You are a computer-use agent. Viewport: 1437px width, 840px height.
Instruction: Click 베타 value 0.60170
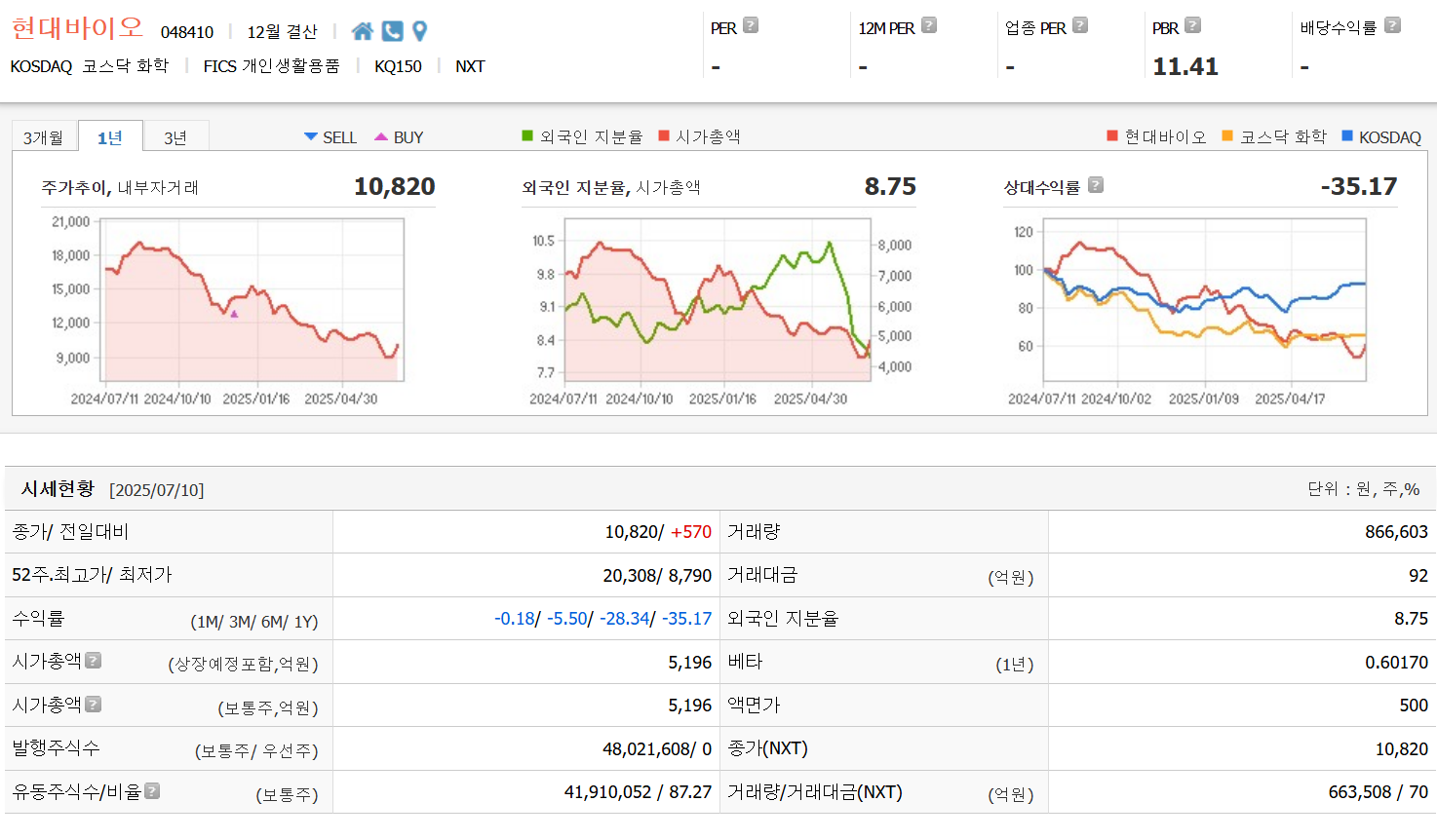click(1396, 662)
